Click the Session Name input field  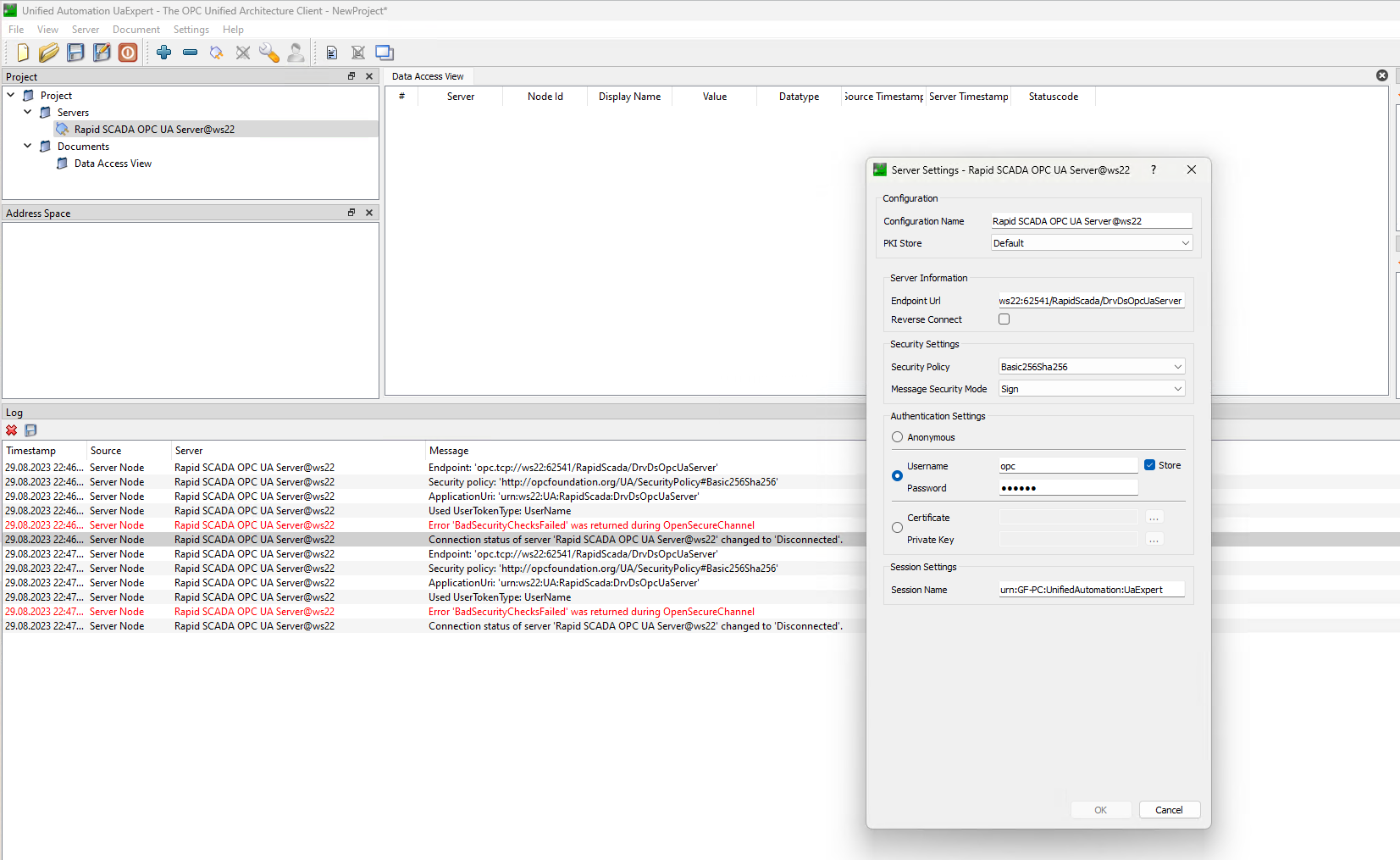pyautogui.click(x=1092, y=590)
